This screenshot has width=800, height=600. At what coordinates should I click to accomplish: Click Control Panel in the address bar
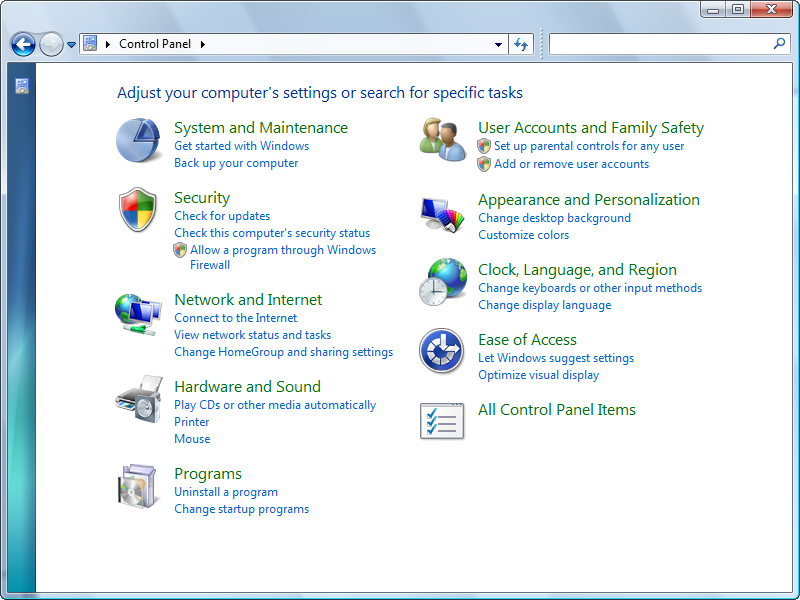coord(157,43)
